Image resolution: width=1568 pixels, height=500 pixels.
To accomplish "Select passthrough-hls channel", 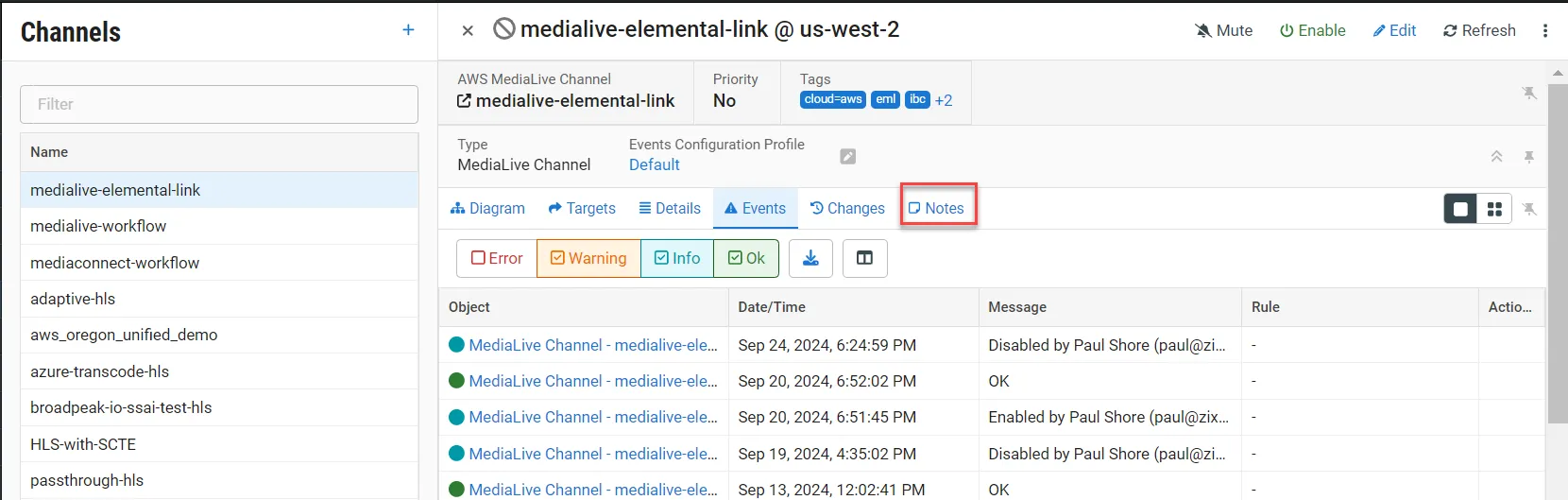I will (x=219, y=480).
